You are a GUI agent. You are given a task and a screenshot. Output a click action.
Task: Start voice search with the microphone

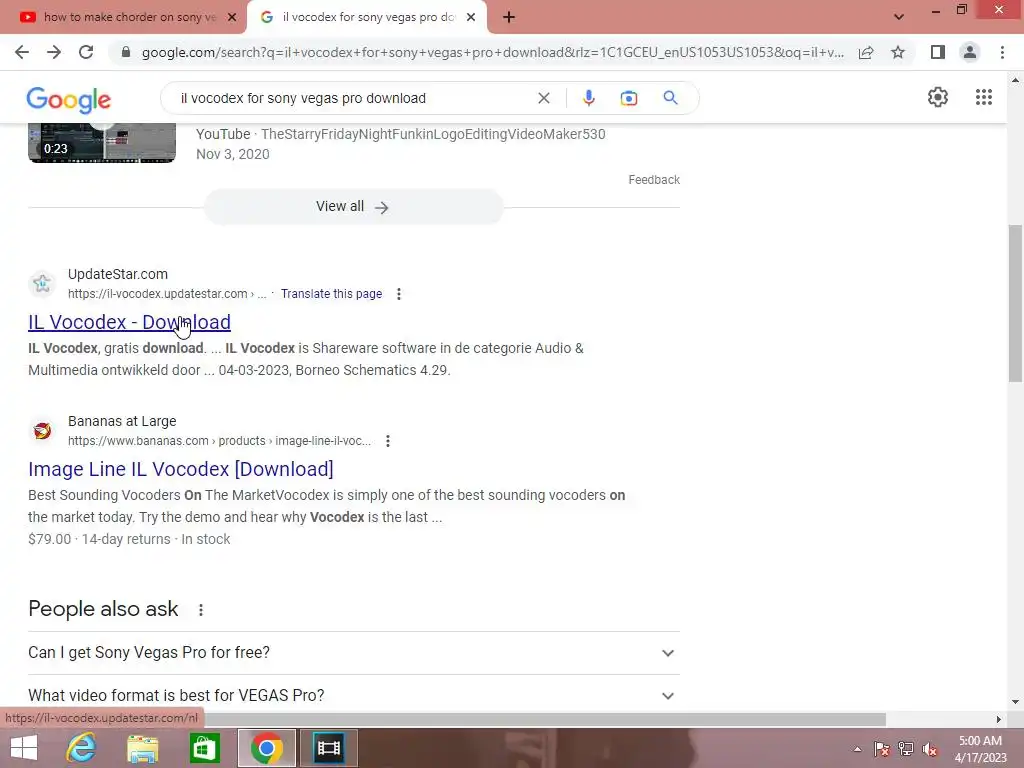click(588, 98)
